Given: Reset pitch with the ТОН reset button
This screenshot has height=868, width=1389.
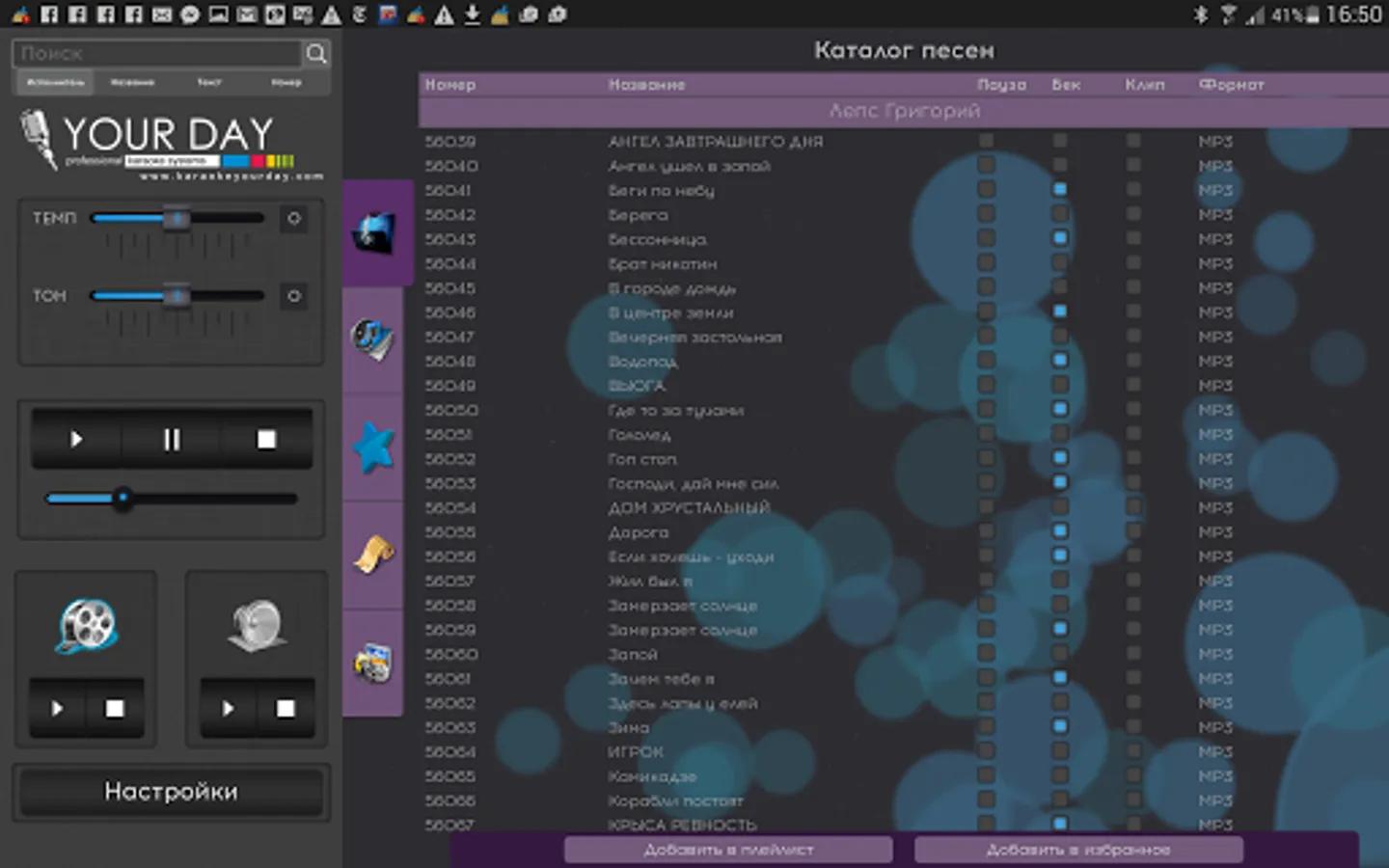Looking at the screenshot, I should (294, 296).
